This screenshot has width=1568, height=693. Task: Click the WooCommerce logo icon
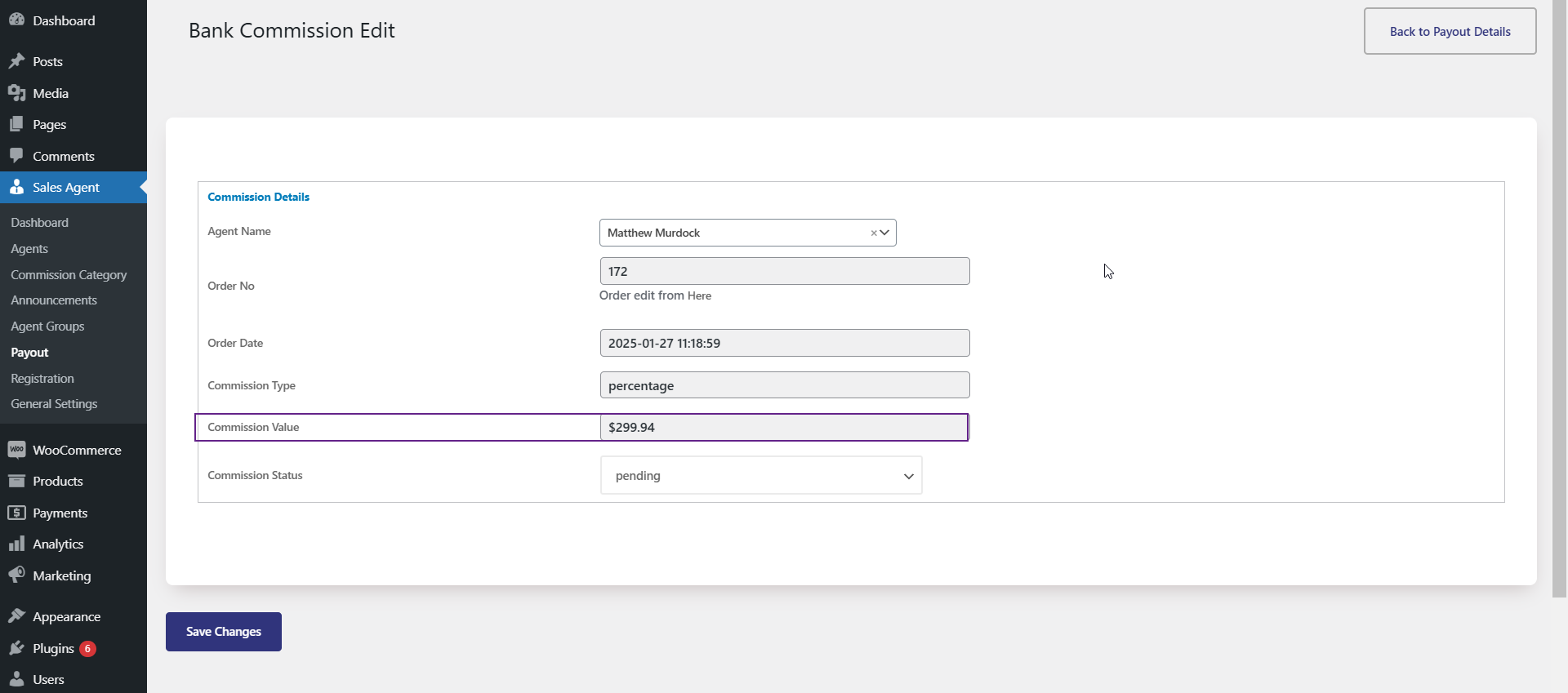[16, 450]
